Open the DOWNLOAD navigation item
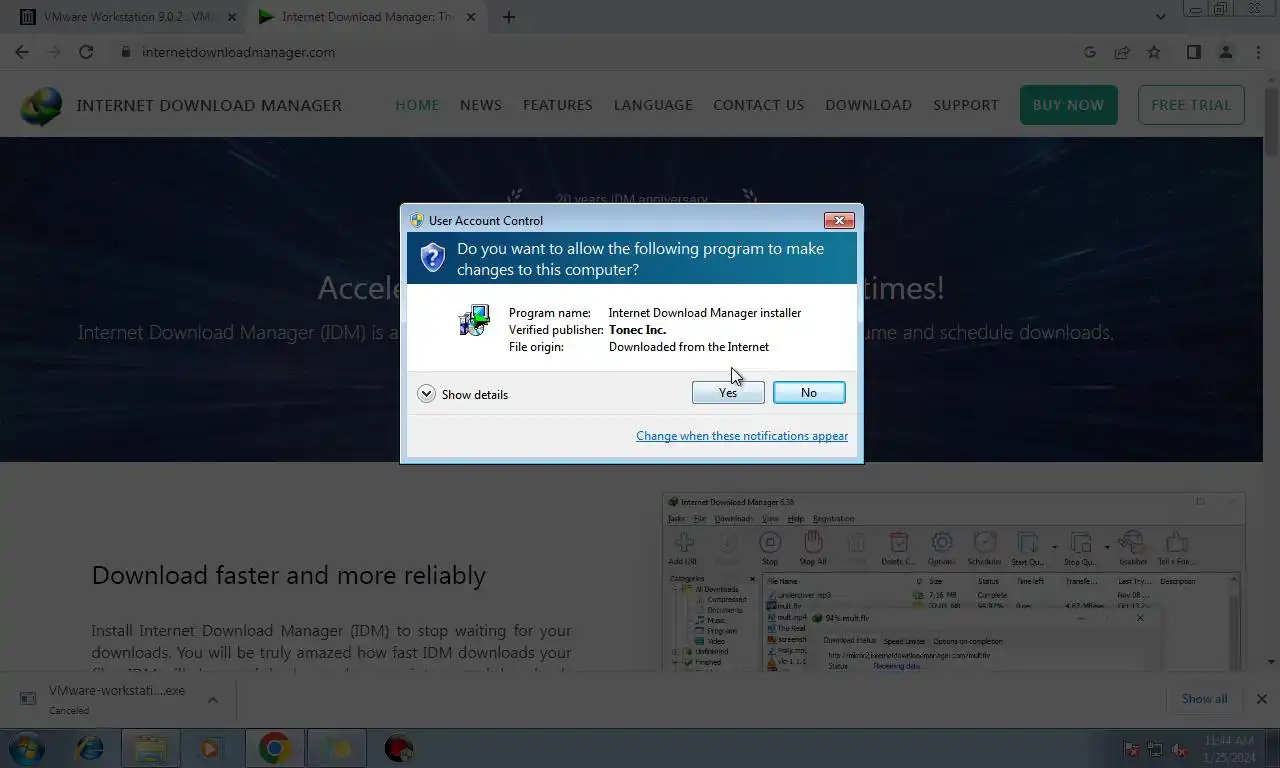Viewport: 1280px width, 768px height. 868,105
